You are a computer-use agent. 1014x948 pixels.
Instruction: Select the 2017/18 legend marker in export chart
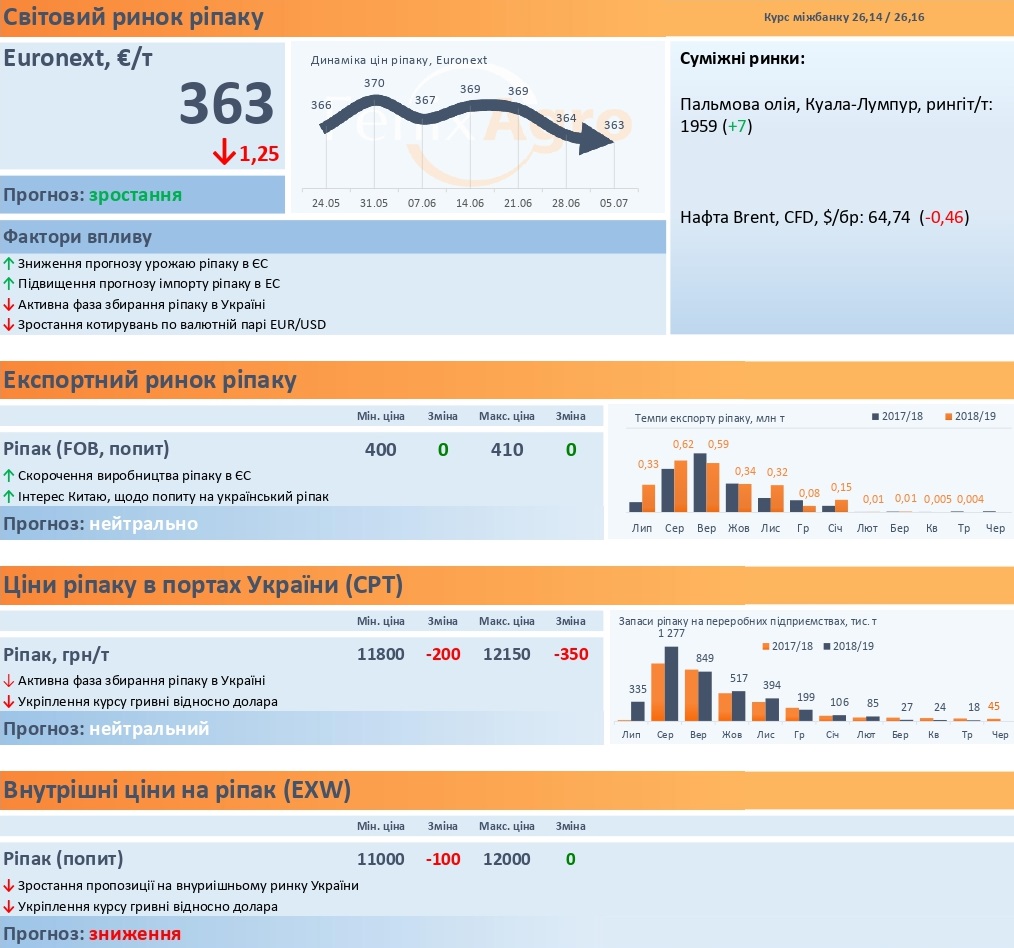coord(876,416)
